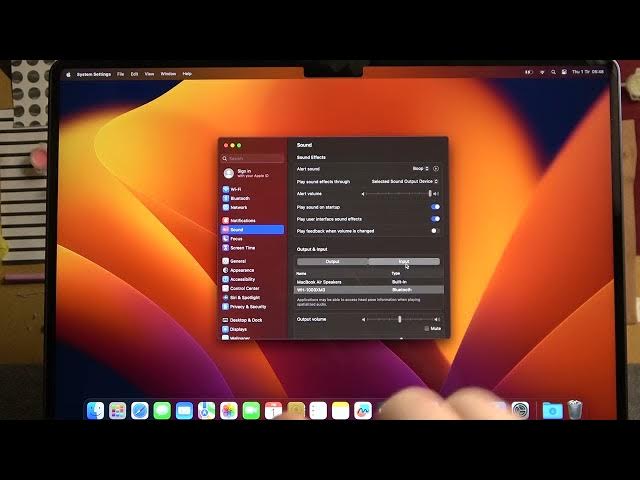Switch to the Input tab

point(404,261)
